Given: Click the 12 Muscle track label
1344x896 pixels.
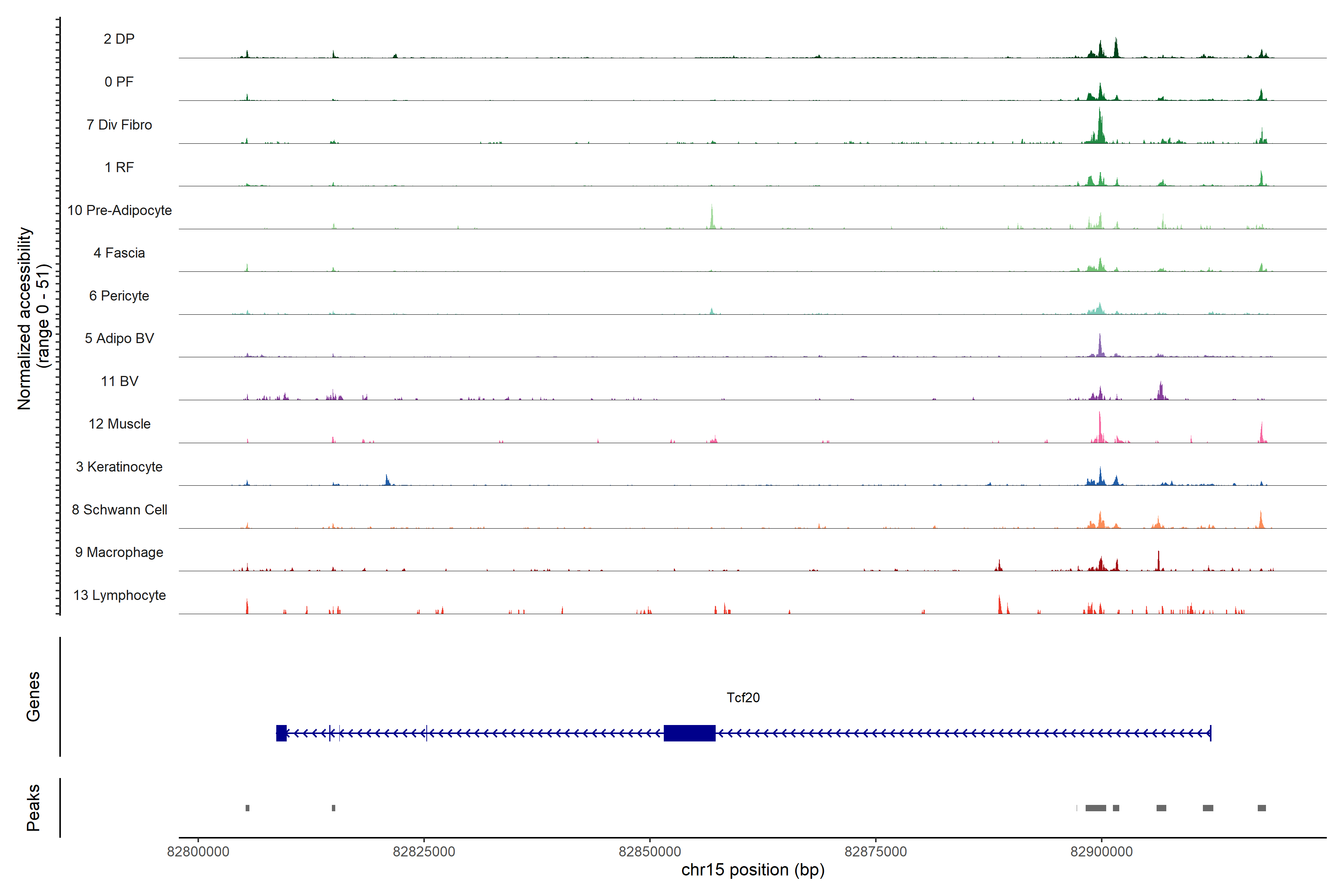Looking at the screenshot, I should pos(119,423).
